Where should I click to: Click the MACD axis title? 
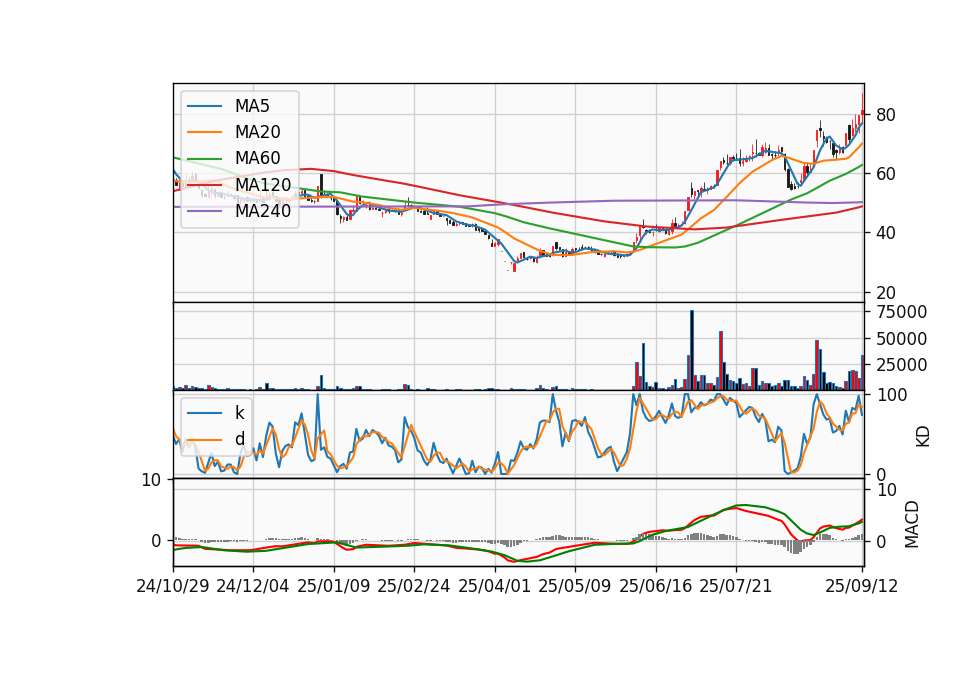(912, 524)
